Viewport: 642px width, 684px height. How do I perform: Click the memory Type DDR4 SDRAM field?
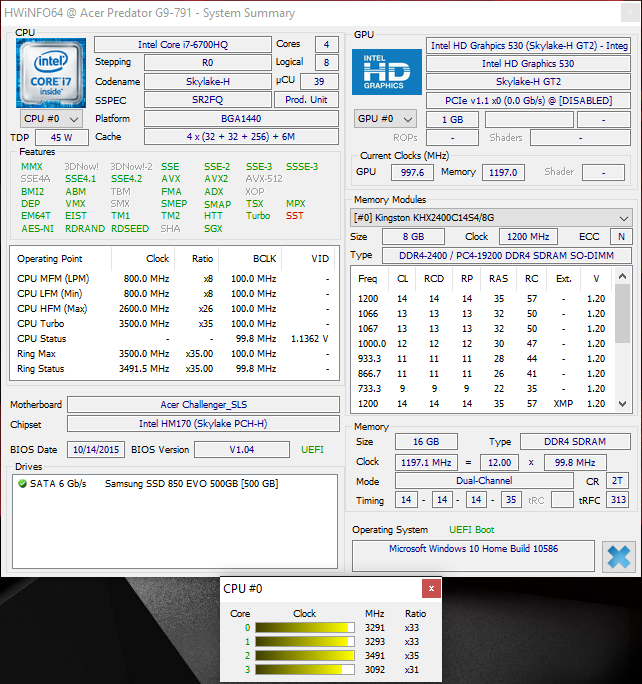(575, 441)
